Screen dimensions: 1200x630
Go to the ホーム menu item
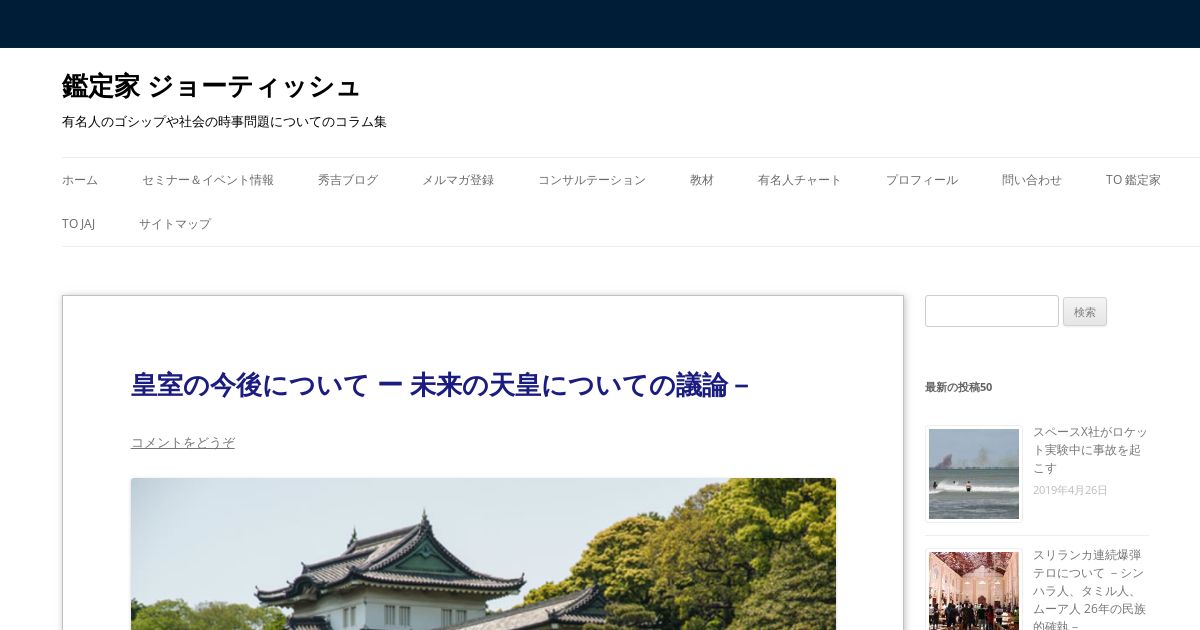80,180
